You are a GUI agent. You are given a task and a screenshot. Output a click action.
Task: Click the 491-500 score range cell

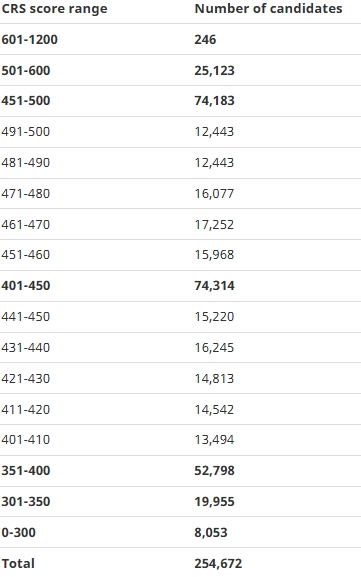click(x=25, y=131)
